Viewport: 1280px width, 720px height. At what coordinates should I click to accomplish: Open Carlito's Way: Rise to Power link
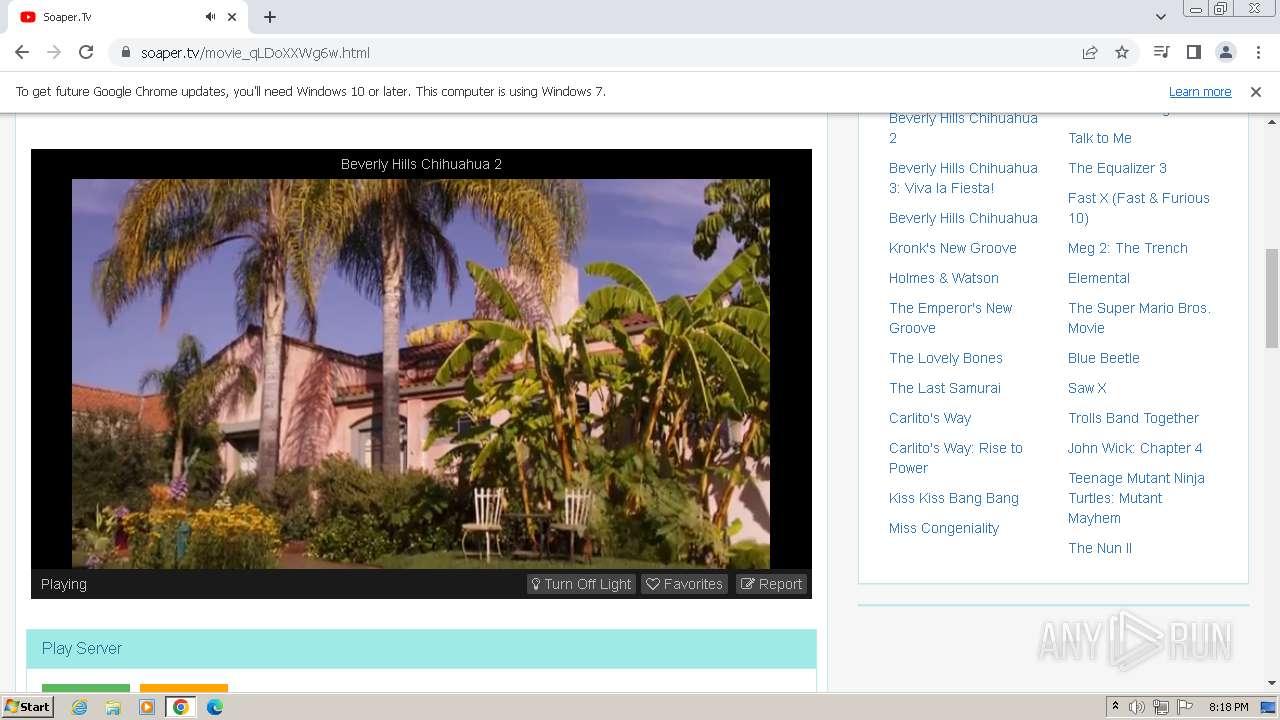(955, 458)
